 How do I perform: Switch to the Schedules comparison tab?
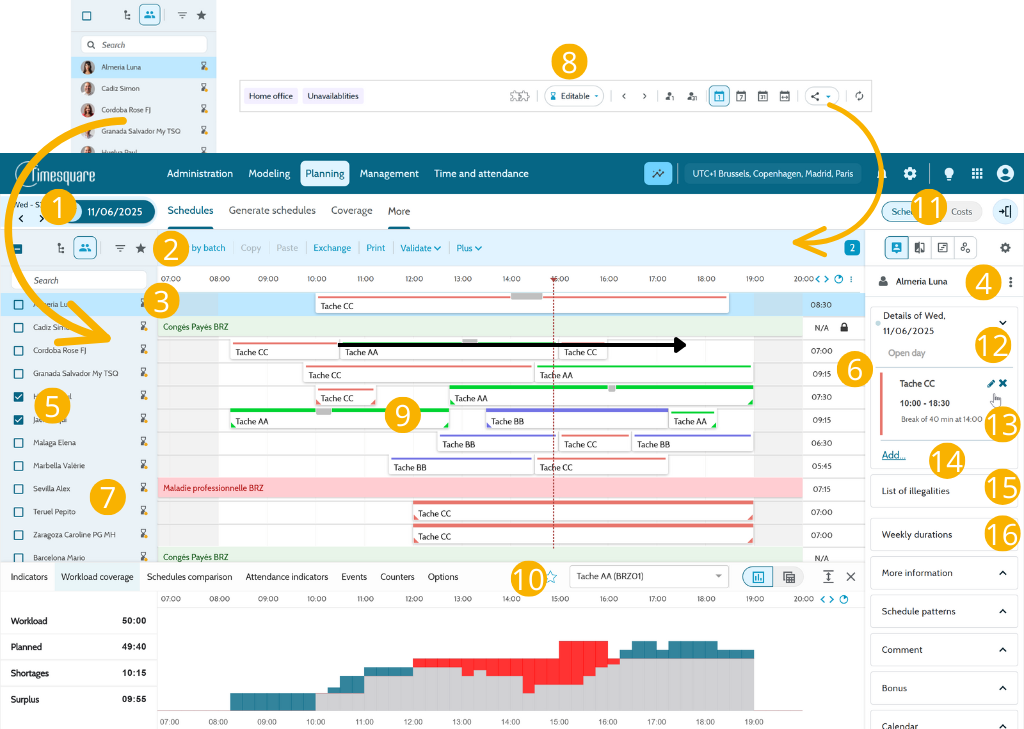click(189, 577)
